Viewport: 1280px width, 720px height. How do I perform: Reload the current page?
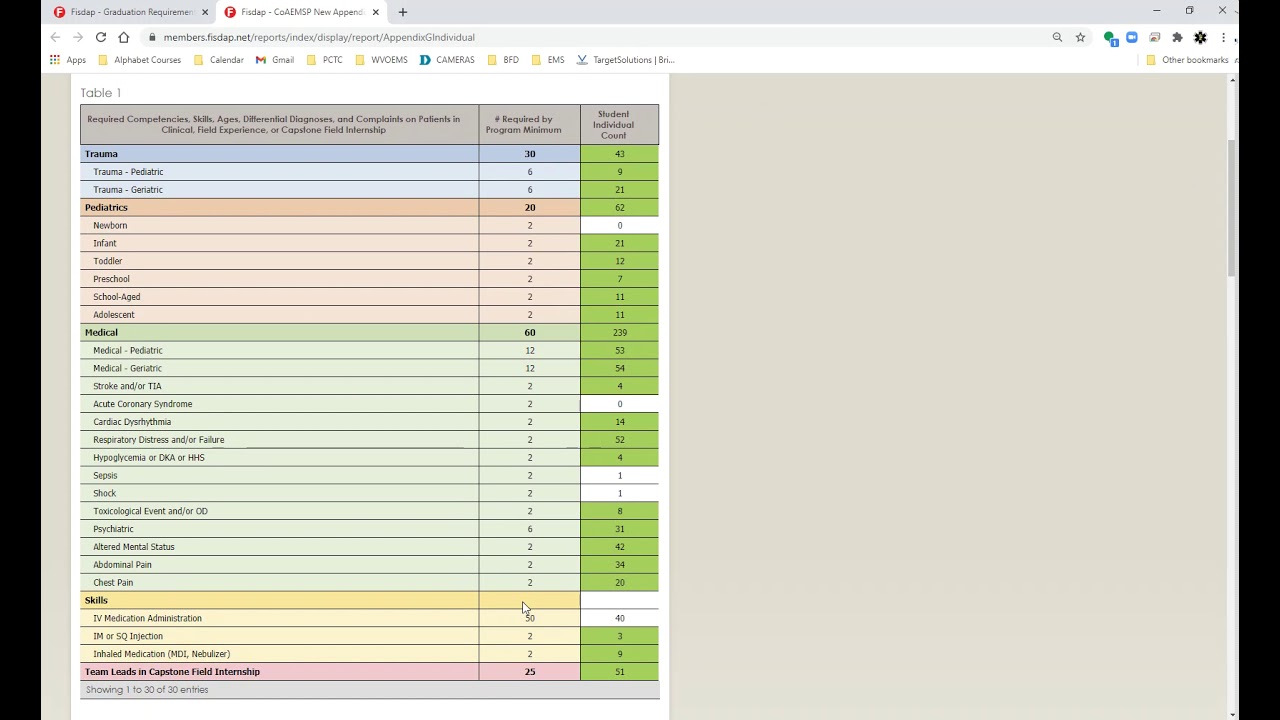coord(101,37)
